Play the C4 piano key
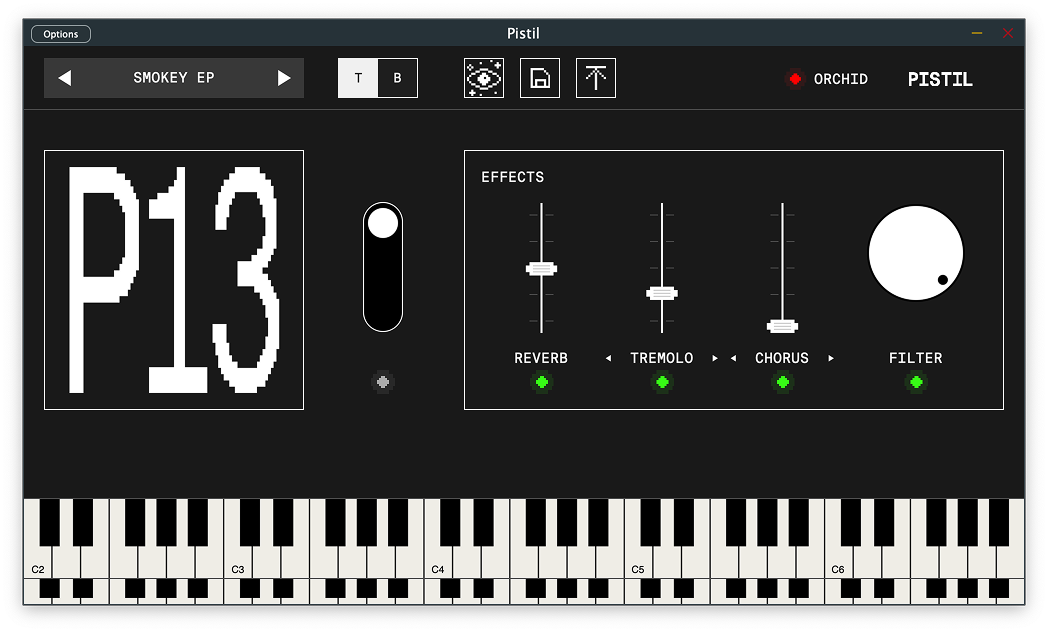Screen dimensions: 1048x632 click(438, 561)
